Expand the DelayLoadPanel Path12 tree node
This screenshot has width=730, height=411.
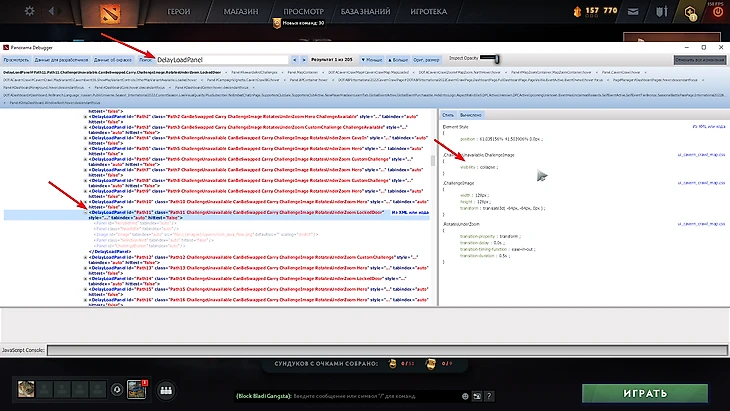pos(86,259)
